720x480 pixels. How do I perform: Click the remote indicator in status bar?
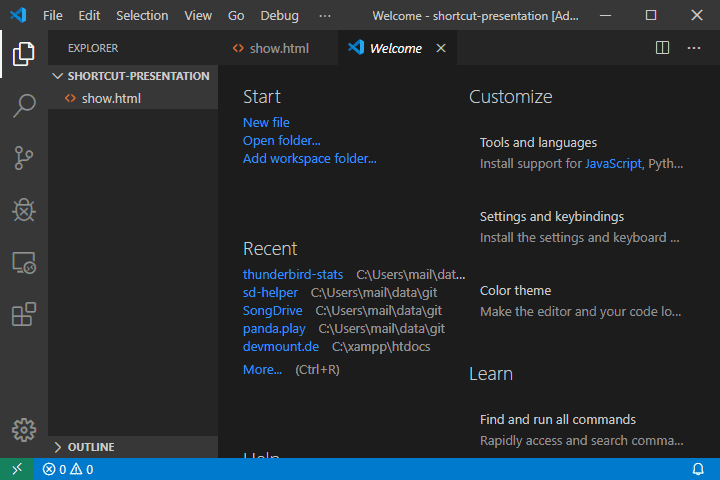pyautogui.click(x=16, y=469)
